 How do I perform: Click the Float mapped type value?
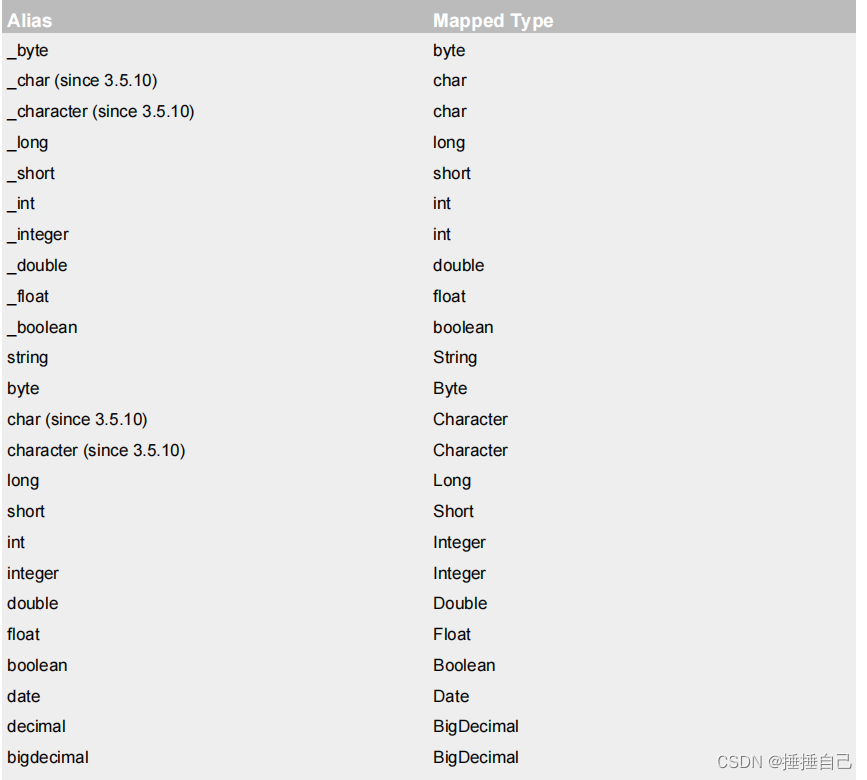click(452, 634)
